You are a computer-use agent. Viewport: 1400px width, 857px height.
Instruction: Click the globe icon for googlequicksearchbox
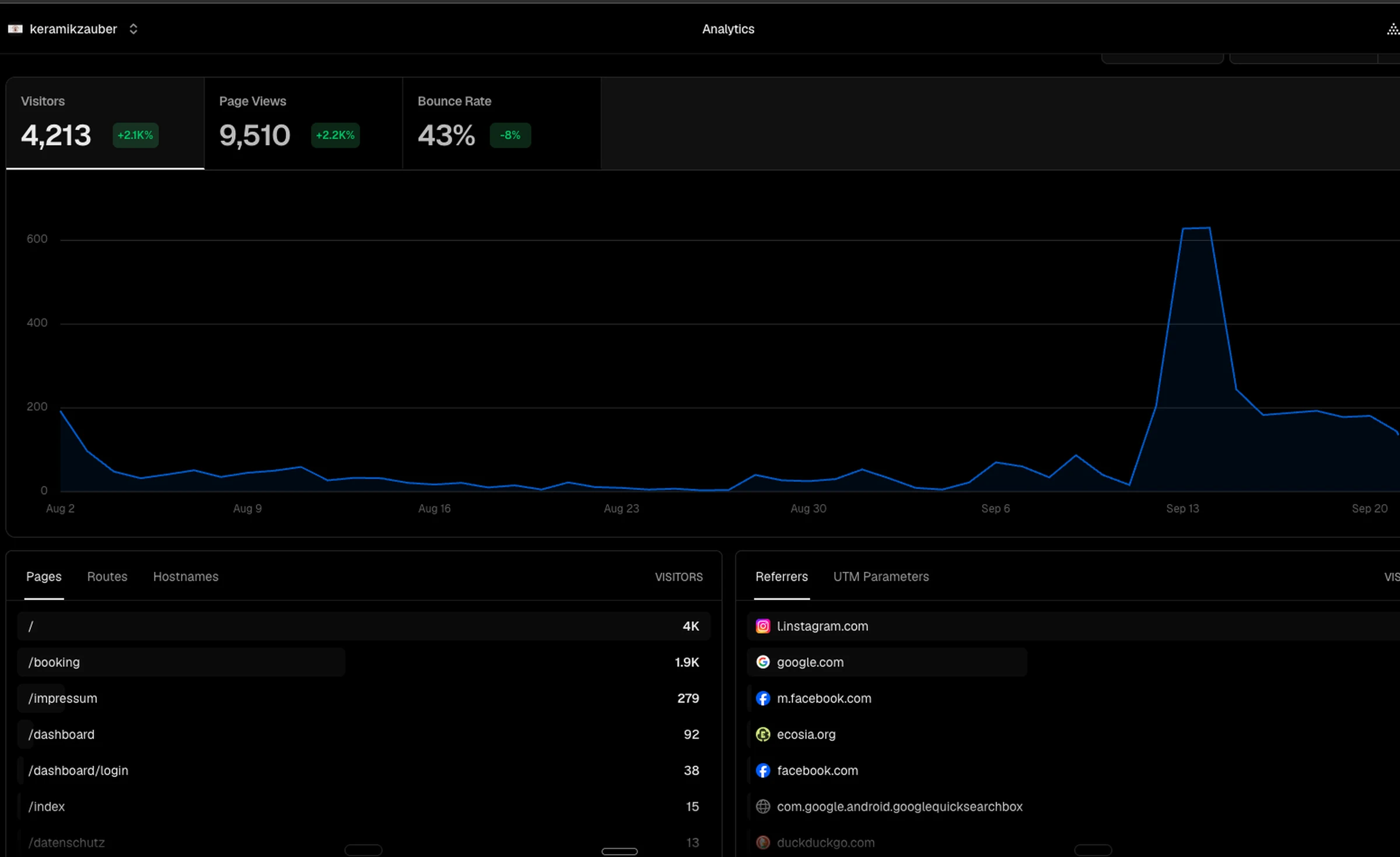pos(763,807)
